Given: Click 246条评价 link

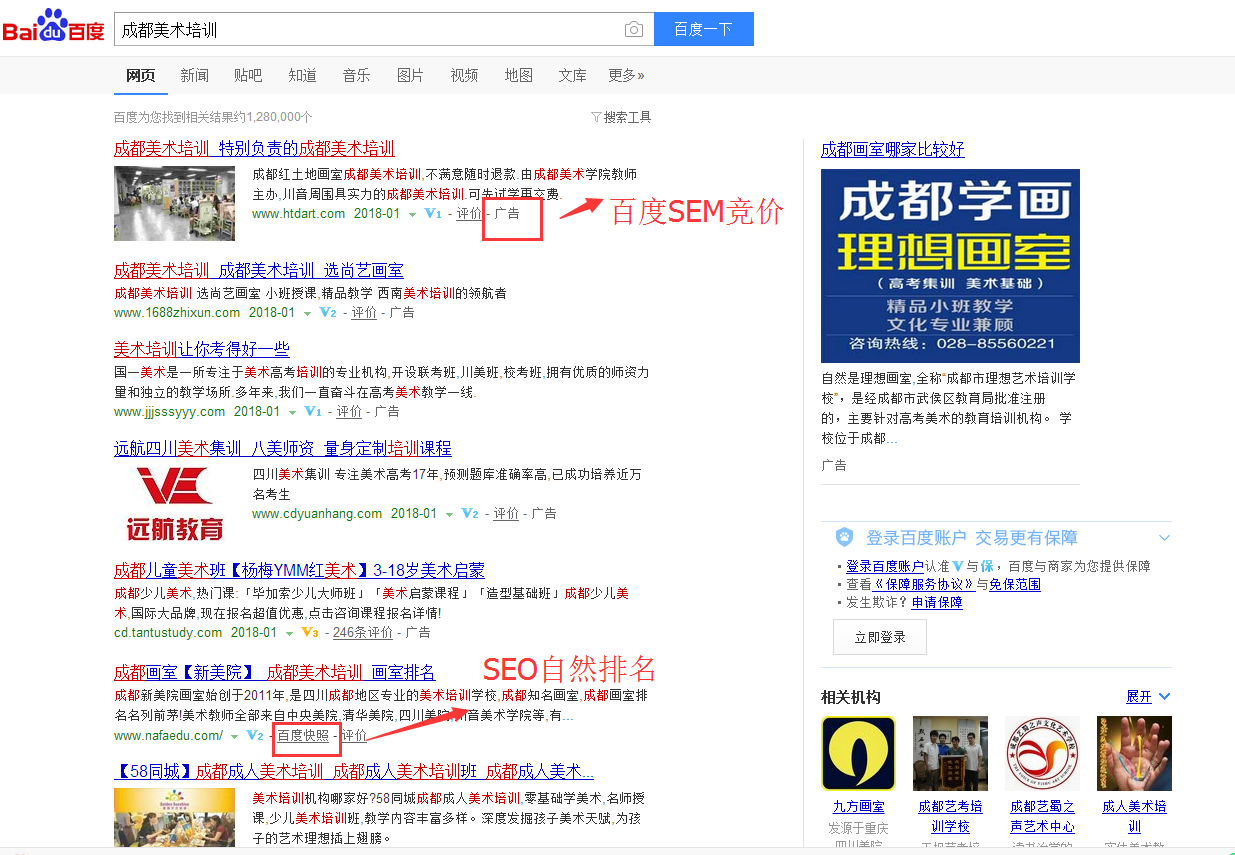Looking at the screenshot, I should tap(362, 633).
